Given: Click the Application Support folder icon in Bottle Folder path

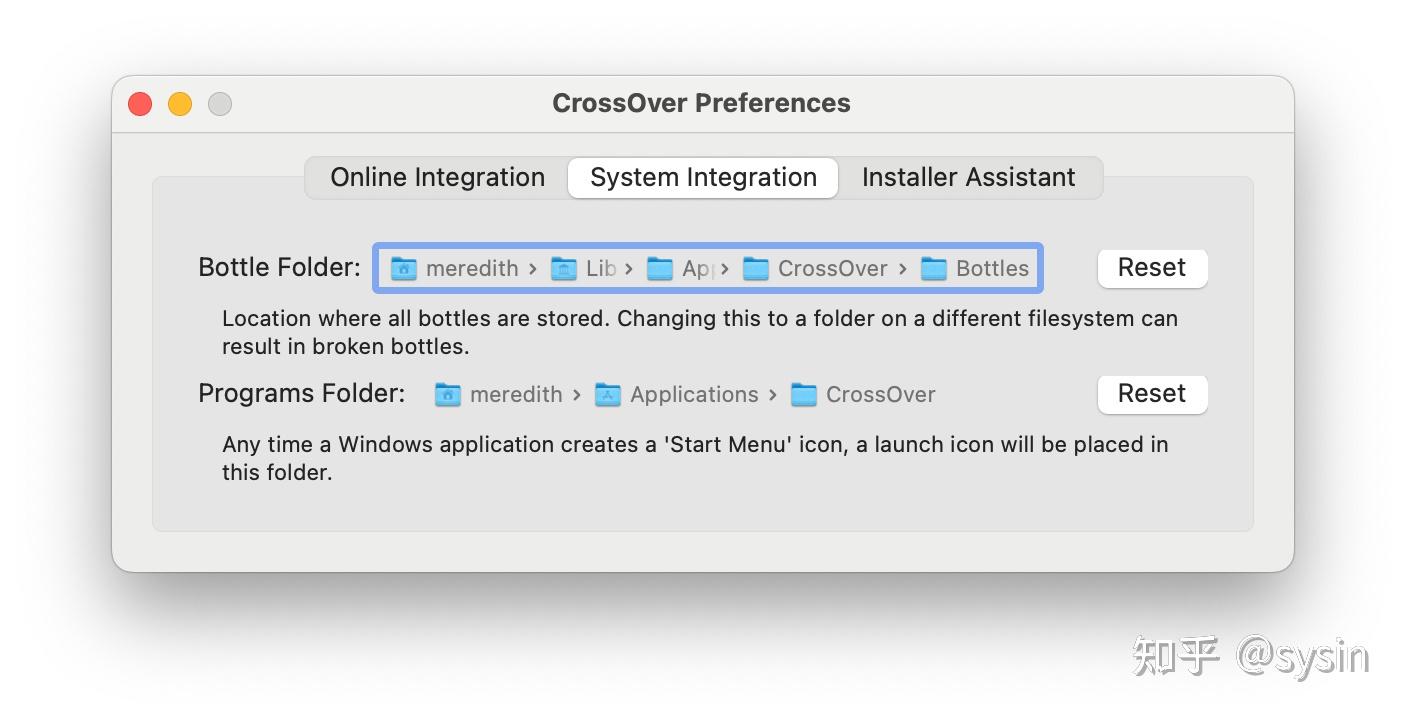Looking at the screenshot, I should coord(660,268).
